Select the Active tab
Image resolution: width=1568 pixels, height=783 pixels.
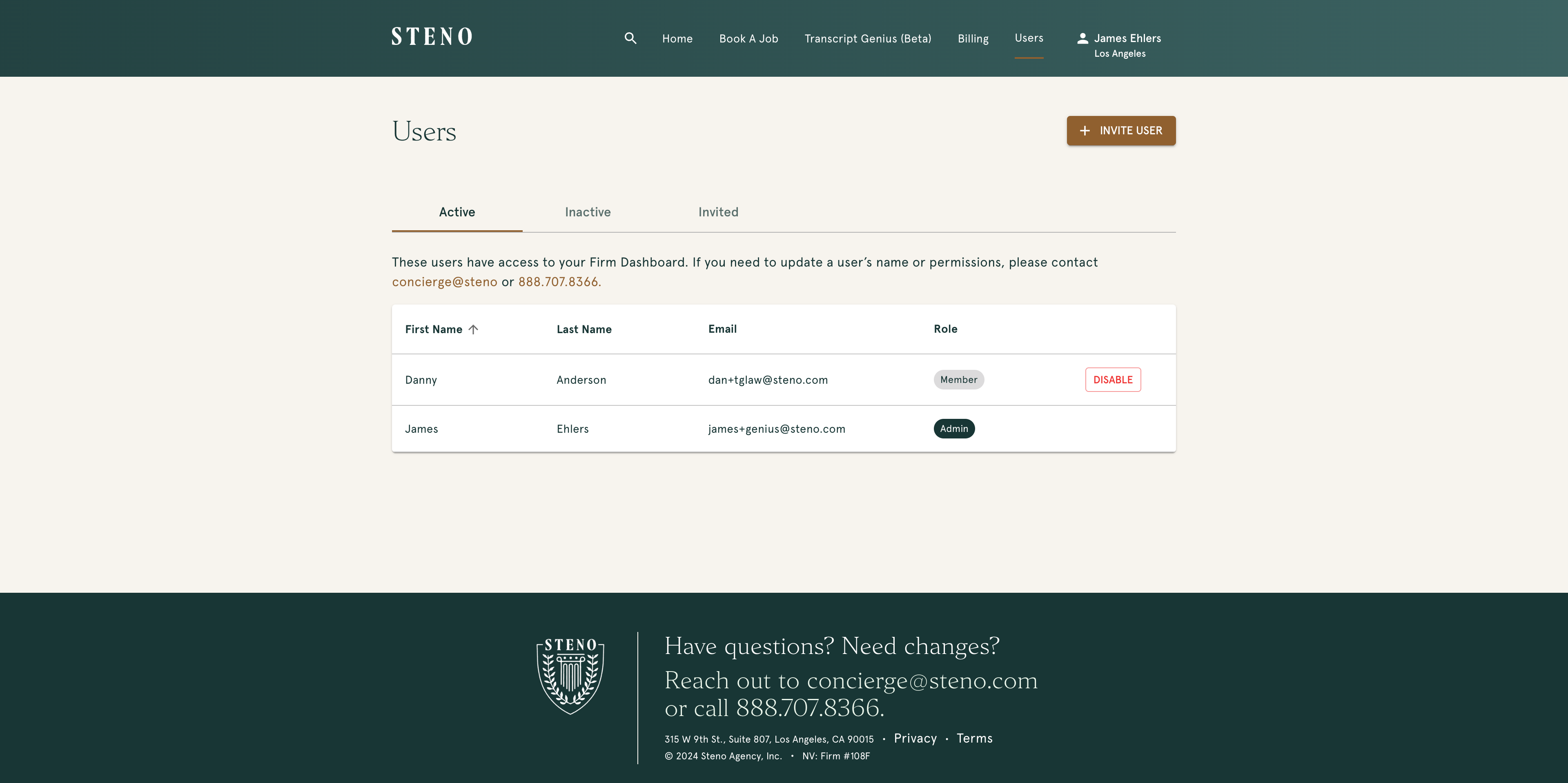click(457, 211)
